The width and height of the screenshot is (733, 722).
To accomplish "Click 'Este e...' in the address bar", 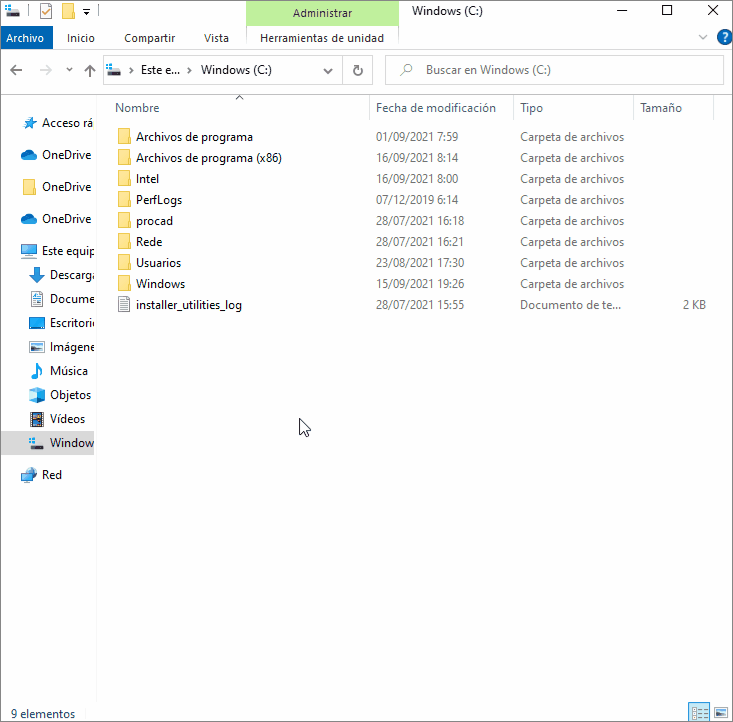I will (160, 70).
